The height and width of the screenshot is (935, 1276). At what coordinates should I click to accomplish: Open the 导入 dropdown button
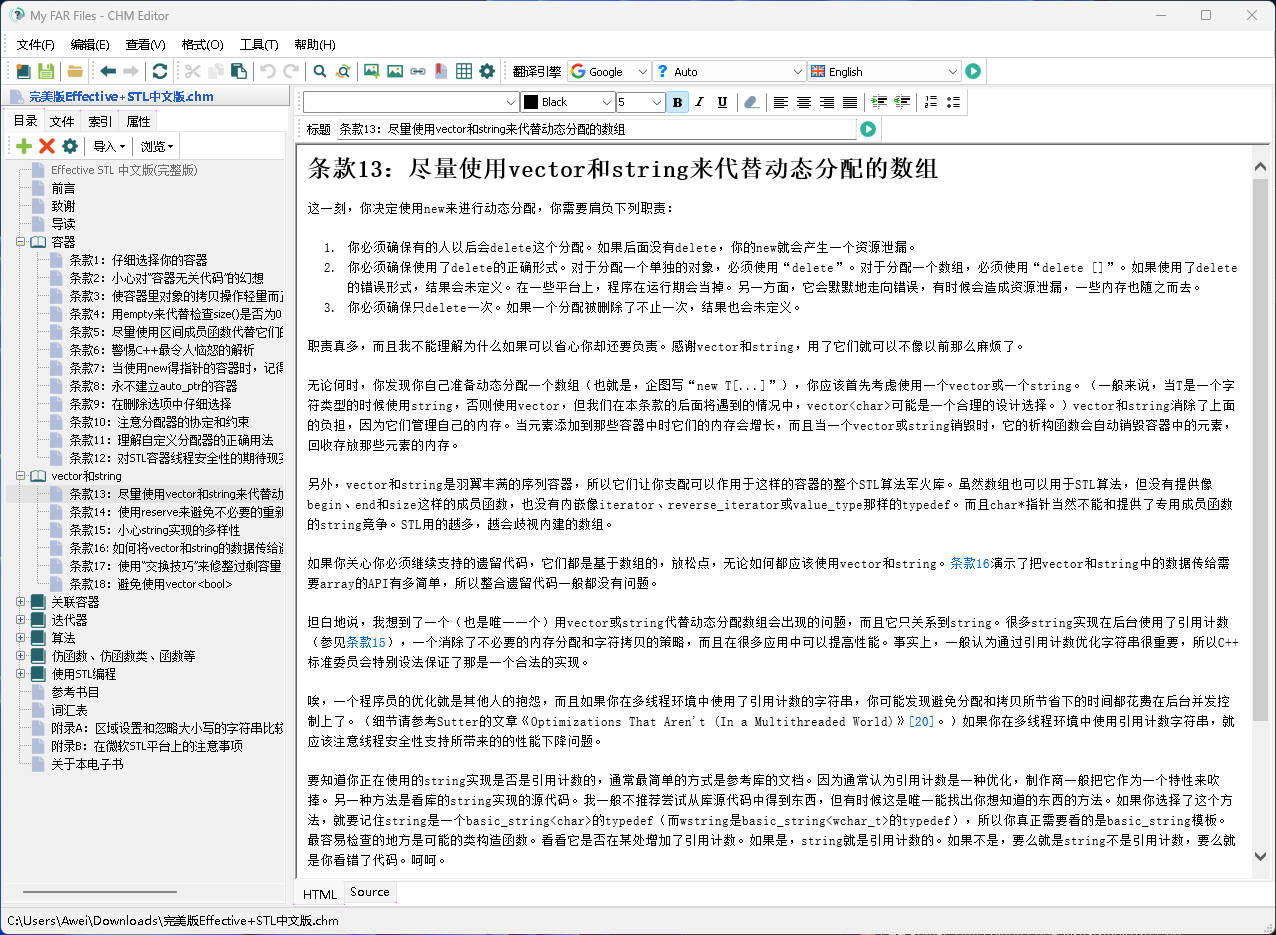click(x=109, y=146)
